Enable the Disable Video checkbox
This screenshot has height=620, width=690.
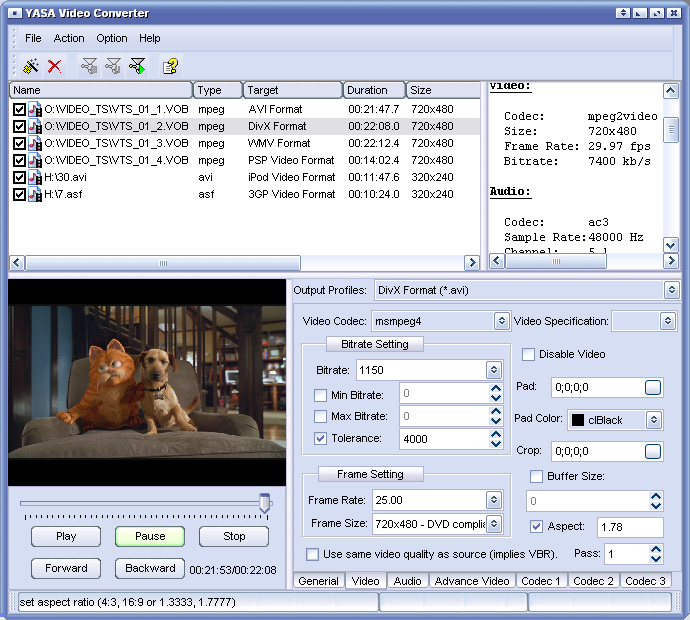528,354
